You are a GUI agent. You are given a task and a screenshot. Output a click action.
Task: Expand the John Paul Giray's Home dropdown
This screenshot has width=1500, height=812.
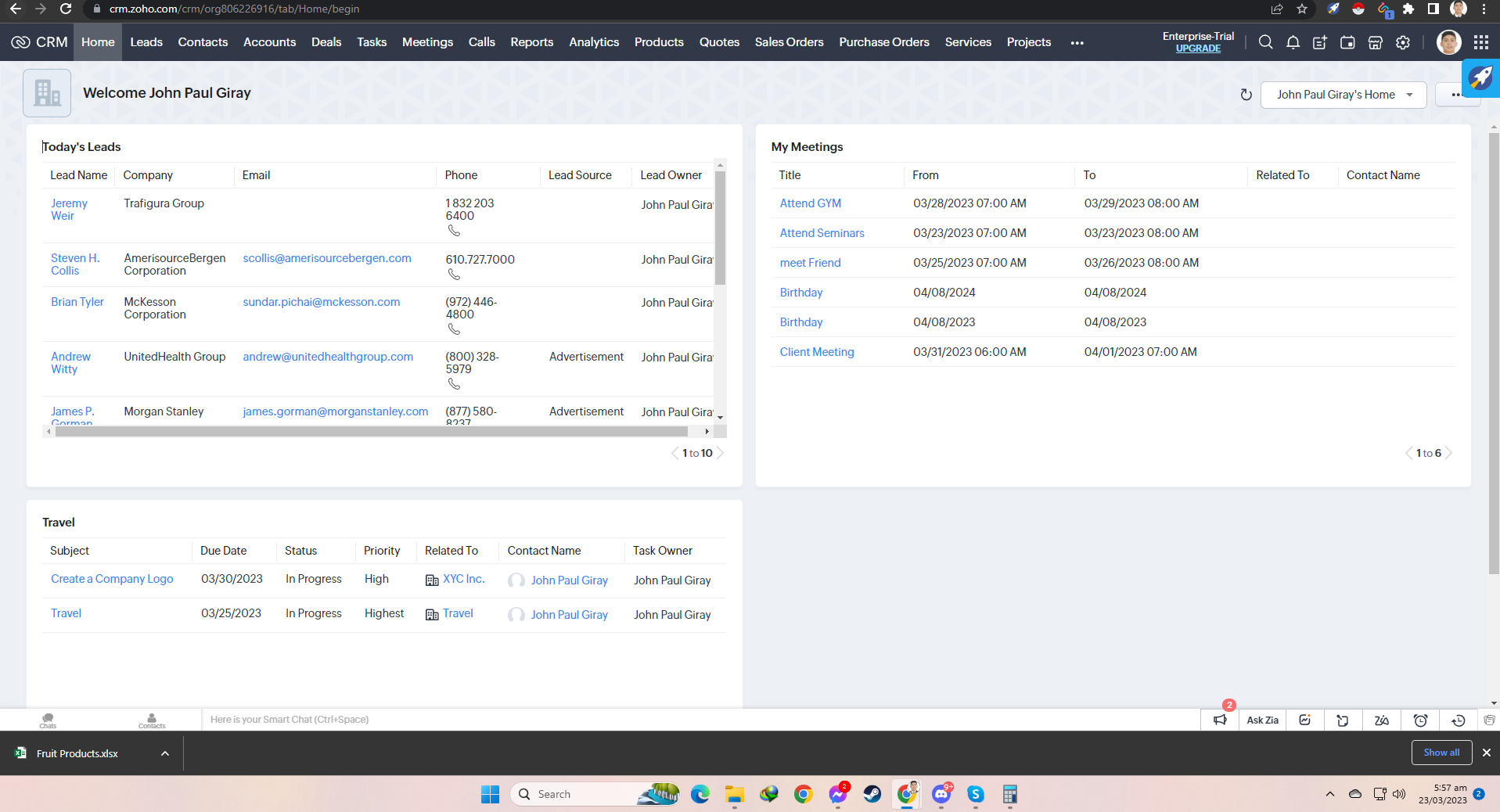pos(1344,95)
